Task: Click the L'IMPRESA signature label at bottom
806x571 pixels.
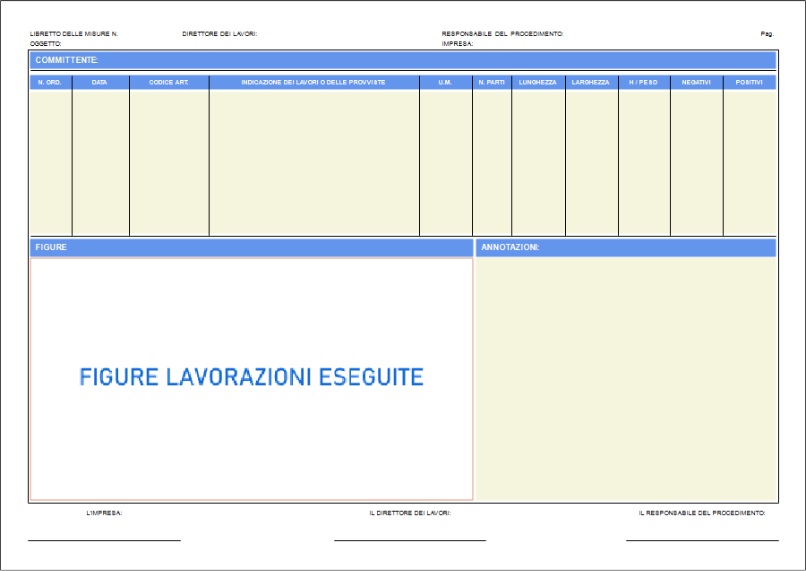Action: tap(104, 513)
